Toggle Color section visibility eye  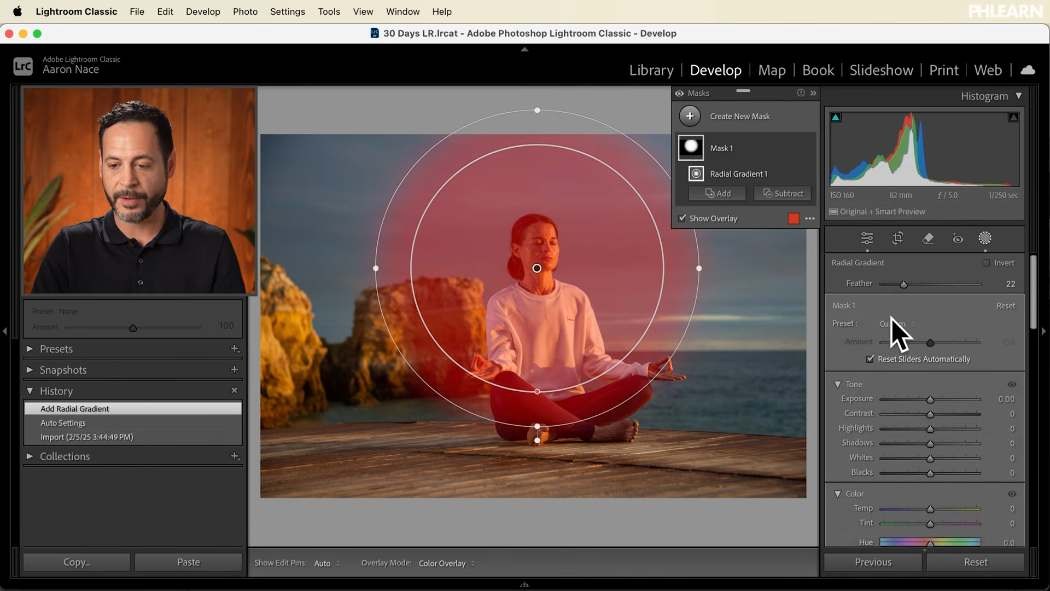point(1012,494)
